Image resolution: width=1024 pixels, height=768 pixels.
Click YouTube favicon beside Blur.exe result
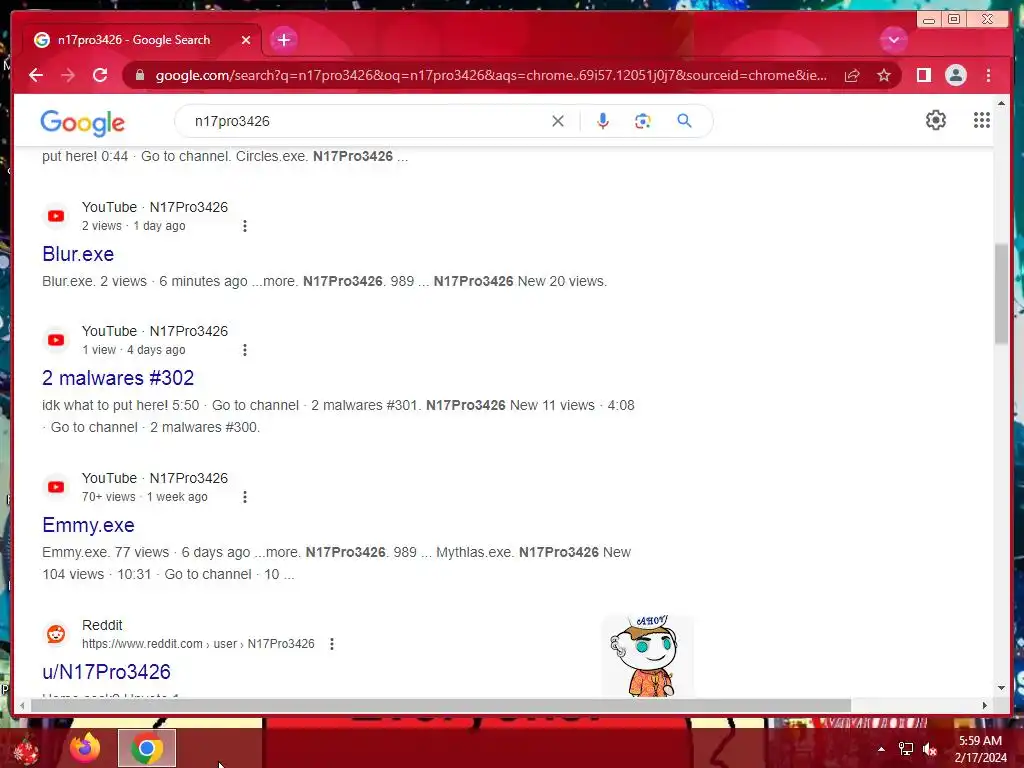[x=56, y=216]
